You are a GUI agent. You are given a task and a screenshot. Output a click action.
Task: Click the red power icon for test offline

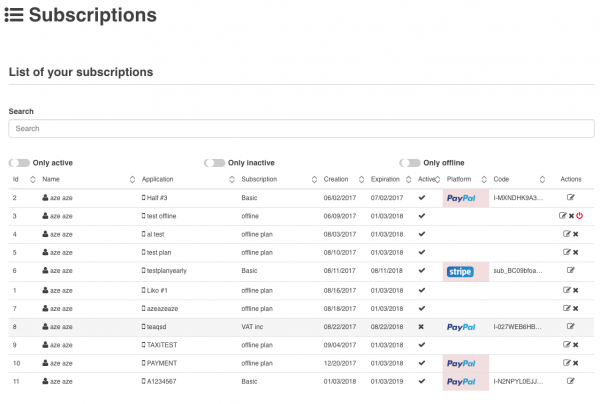point(579,216)
